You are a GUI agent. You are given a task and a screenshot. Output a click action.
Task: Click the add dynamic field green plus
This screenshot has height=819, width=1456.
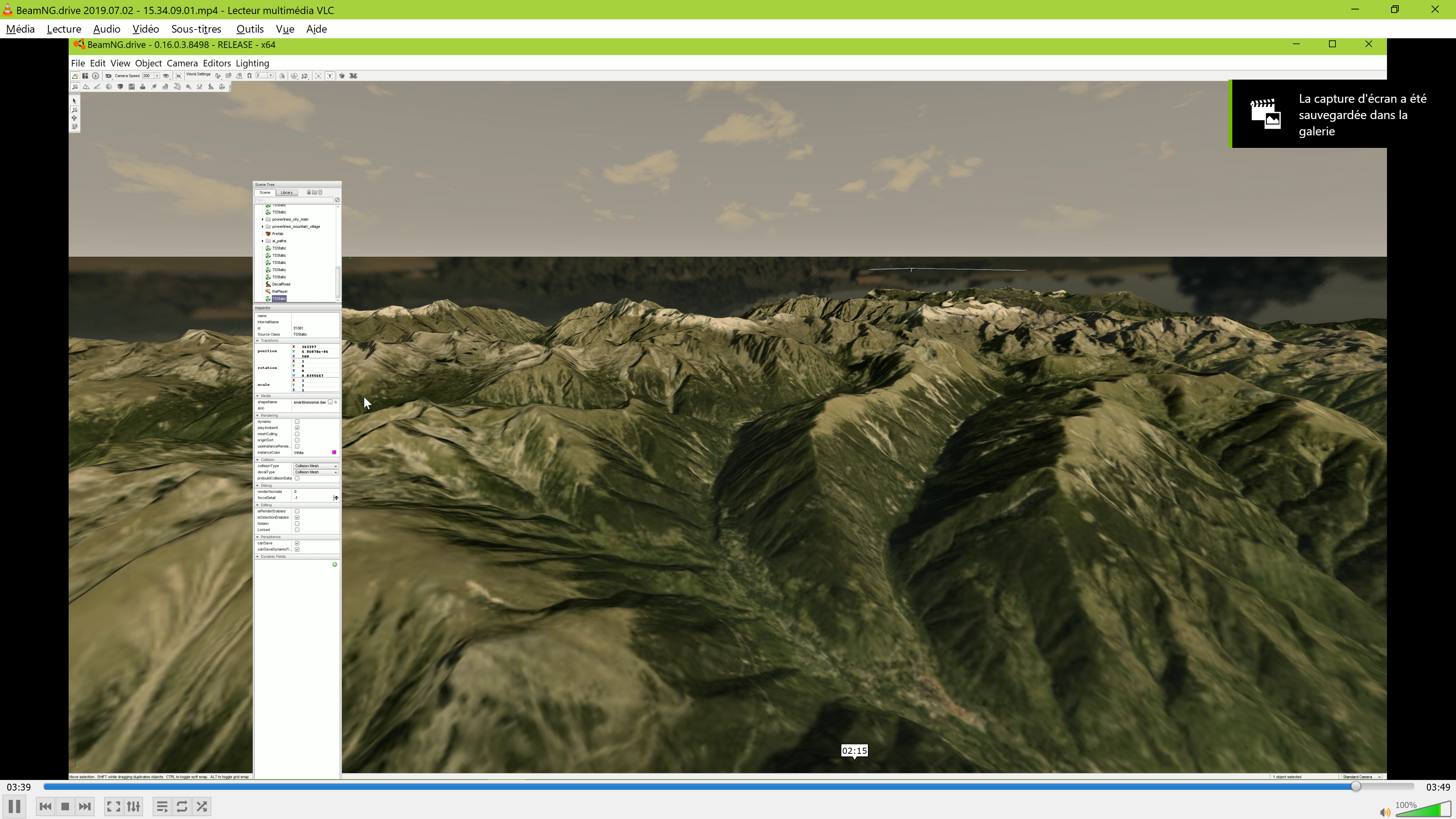pos(334,564)
